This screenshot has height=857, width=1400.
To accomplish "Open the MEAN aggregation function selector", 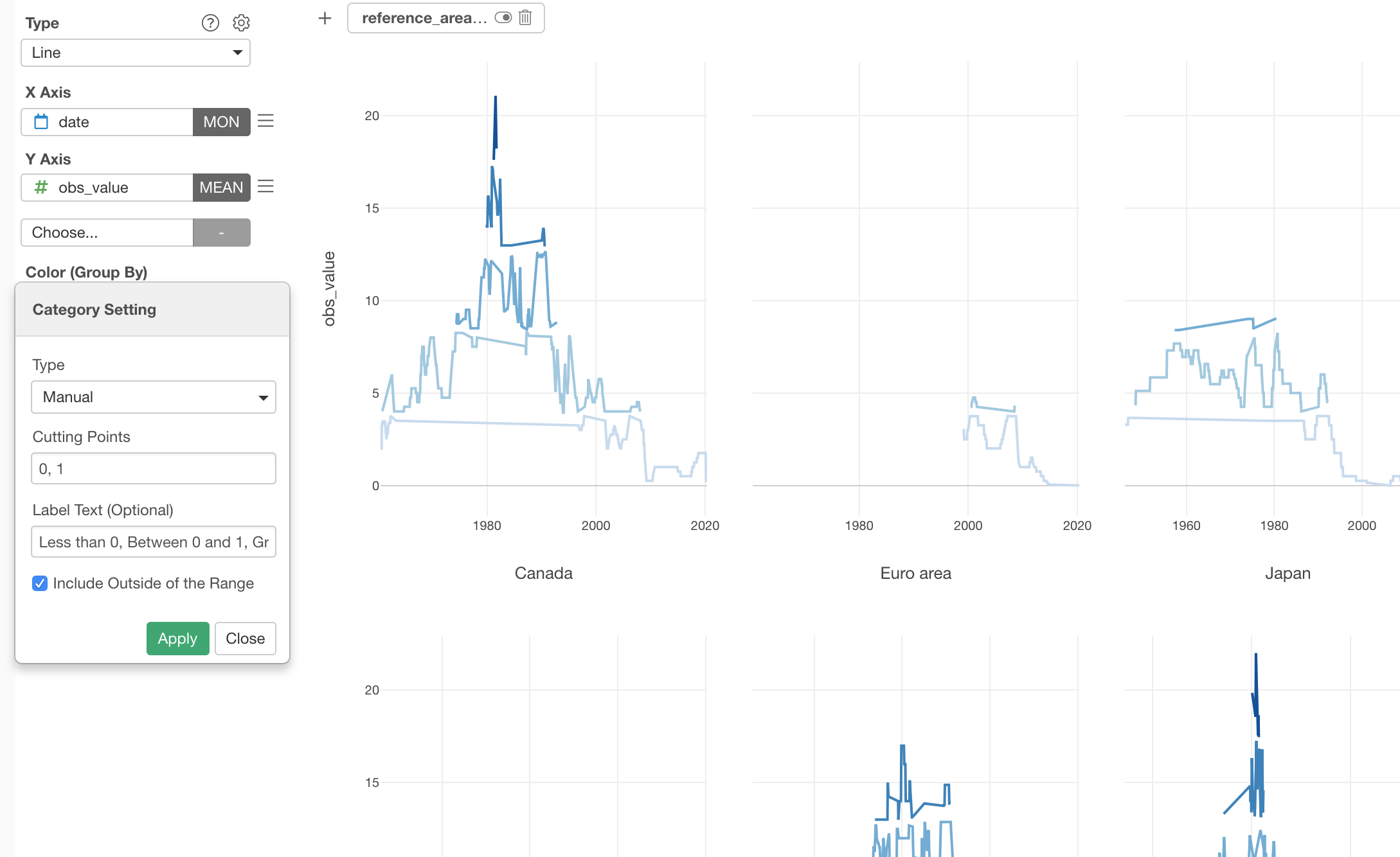I will (221, 188).
